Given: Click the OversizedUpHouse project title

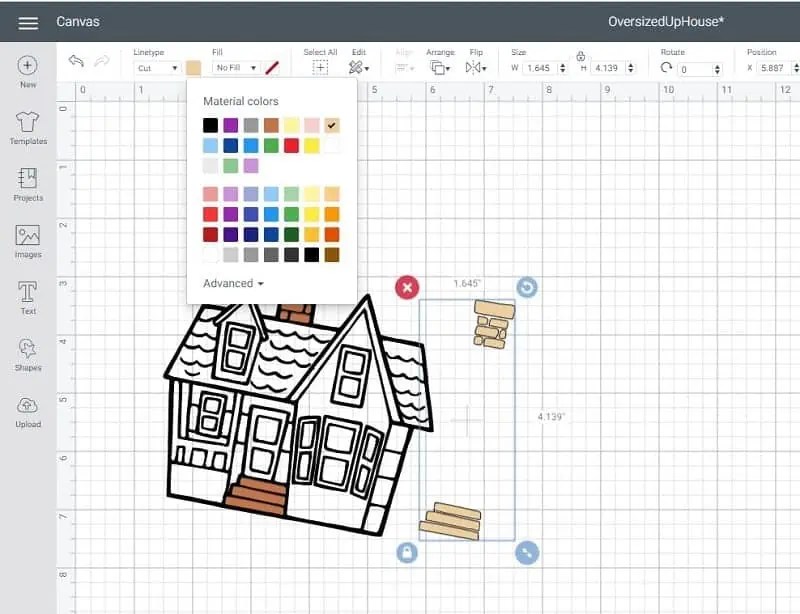Looking at the screenshot, I should (x=666, y=21).
